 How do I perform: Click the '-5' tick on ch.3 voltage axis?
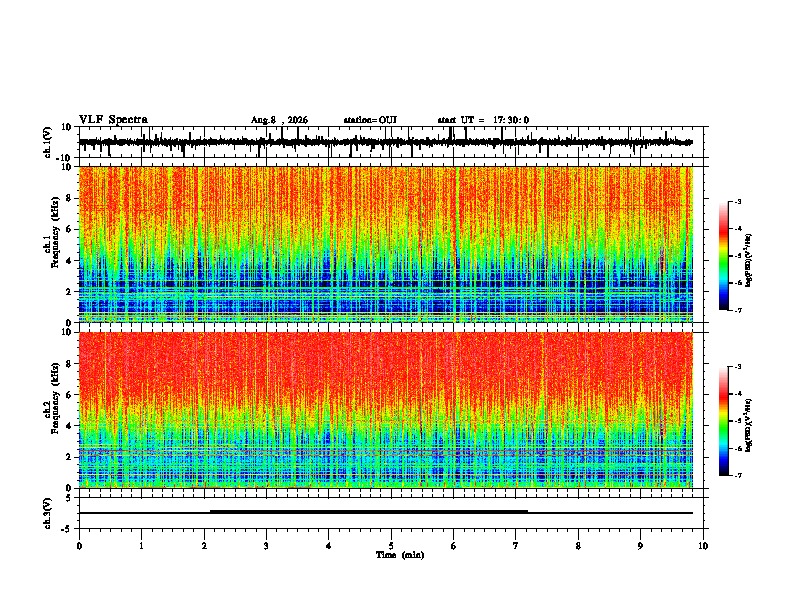point(66,529)
